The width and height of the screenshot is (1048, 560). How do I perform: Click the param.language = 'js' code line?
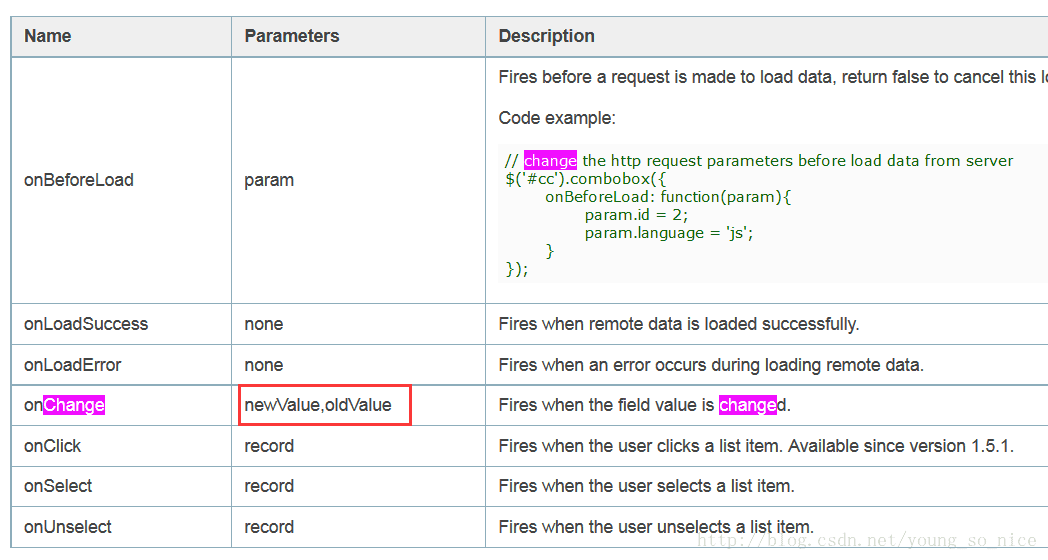(x=668, y=233)
